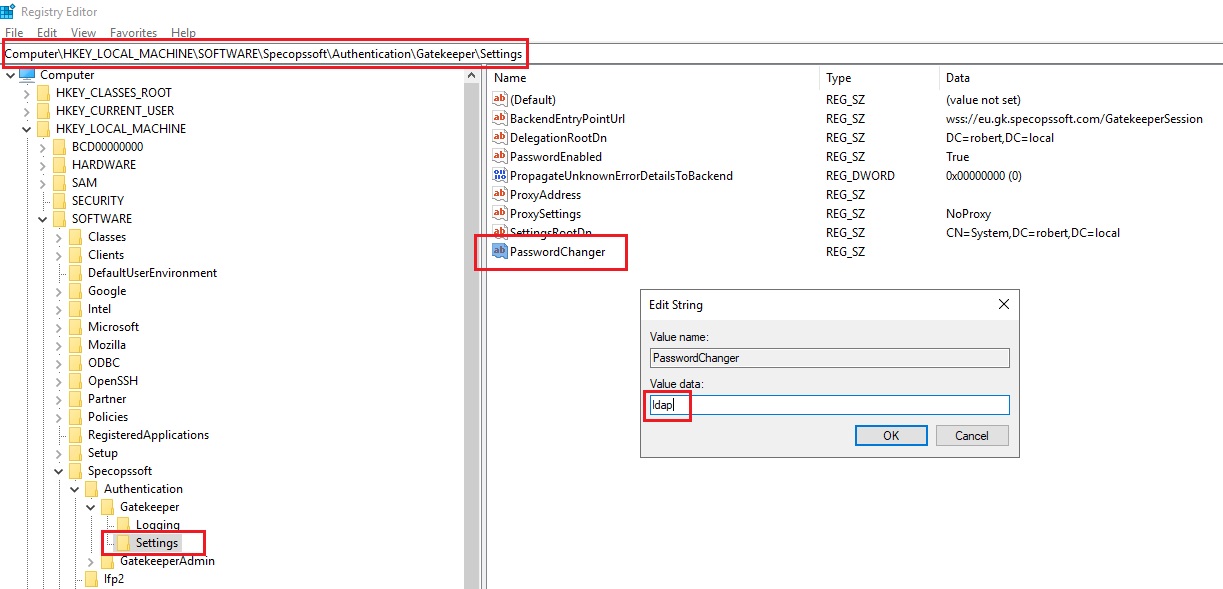Image resolution: width=1223 pixels, height=589 pixels.
Task: Collapse the Computer root node
Action: (x=10, y=75)
